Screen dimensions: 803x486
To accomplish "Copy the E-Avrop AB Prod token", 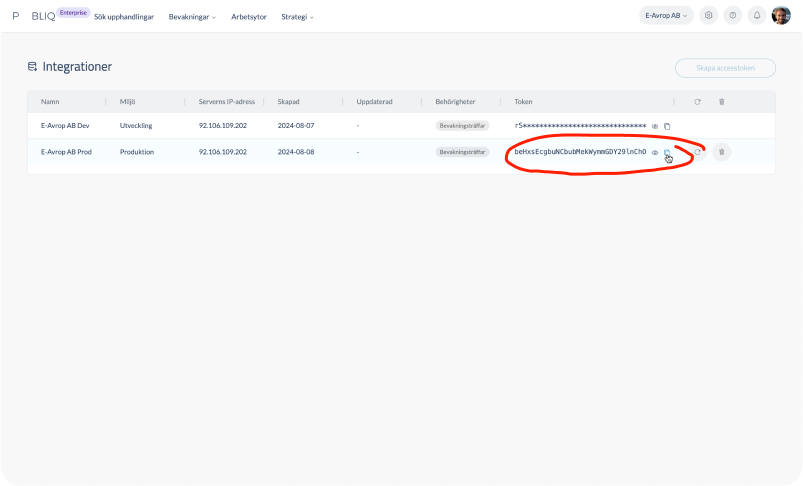I will [x=667, y=152].
